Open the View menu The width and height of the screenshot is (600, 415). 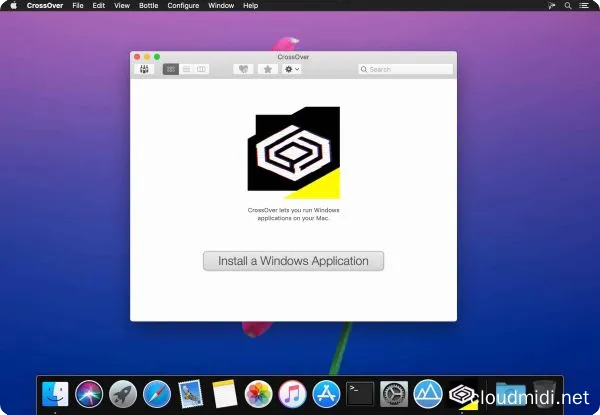coord(122,5)
